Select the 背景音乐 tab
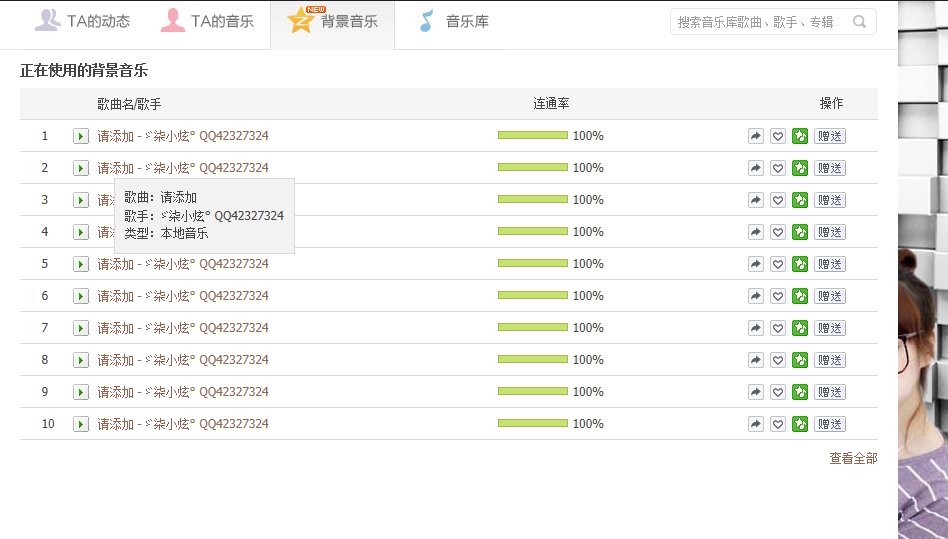The width and height of the screenshot is (948, 539). pyautogui.click(x=333, y=21)
